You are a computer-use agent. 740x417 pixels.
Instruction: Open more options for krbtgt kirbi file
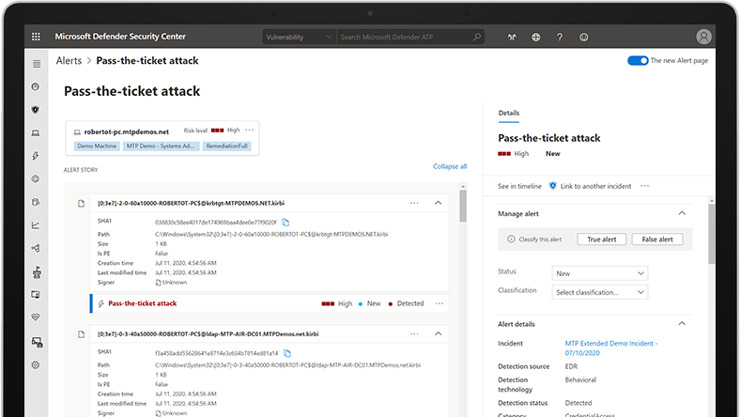(414, 203)
